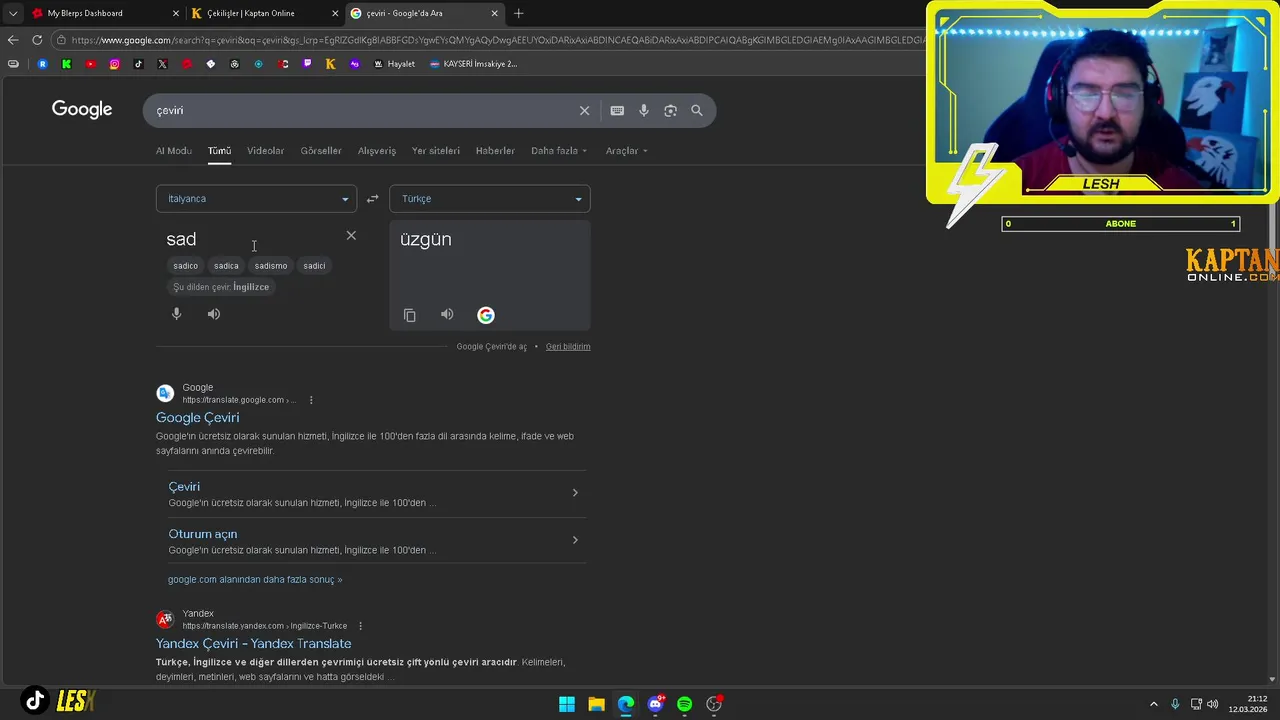Copy the translation 'üzgün'

coord(410,315)
